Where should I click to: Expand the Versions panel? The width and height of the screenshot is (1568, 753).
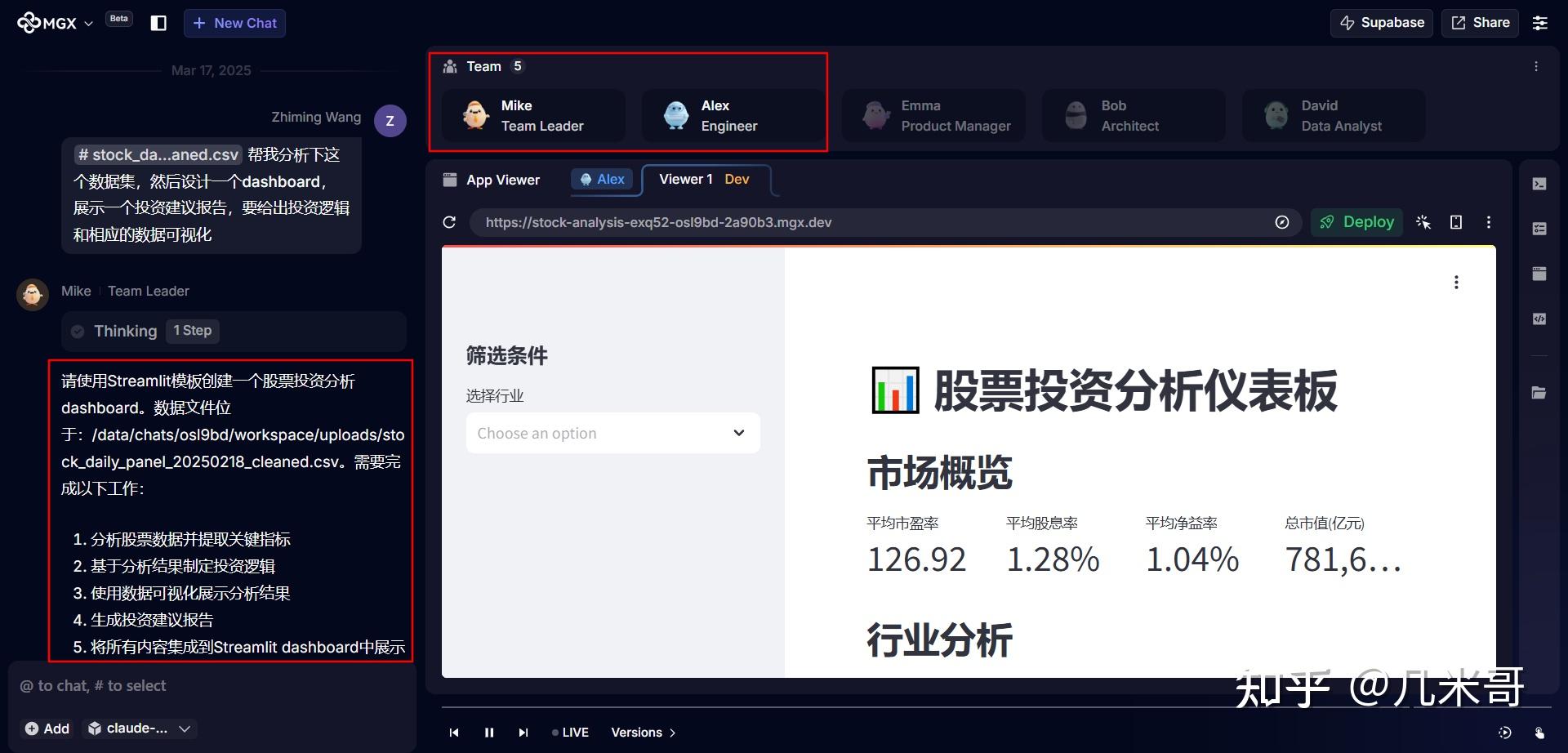point(643,732)
